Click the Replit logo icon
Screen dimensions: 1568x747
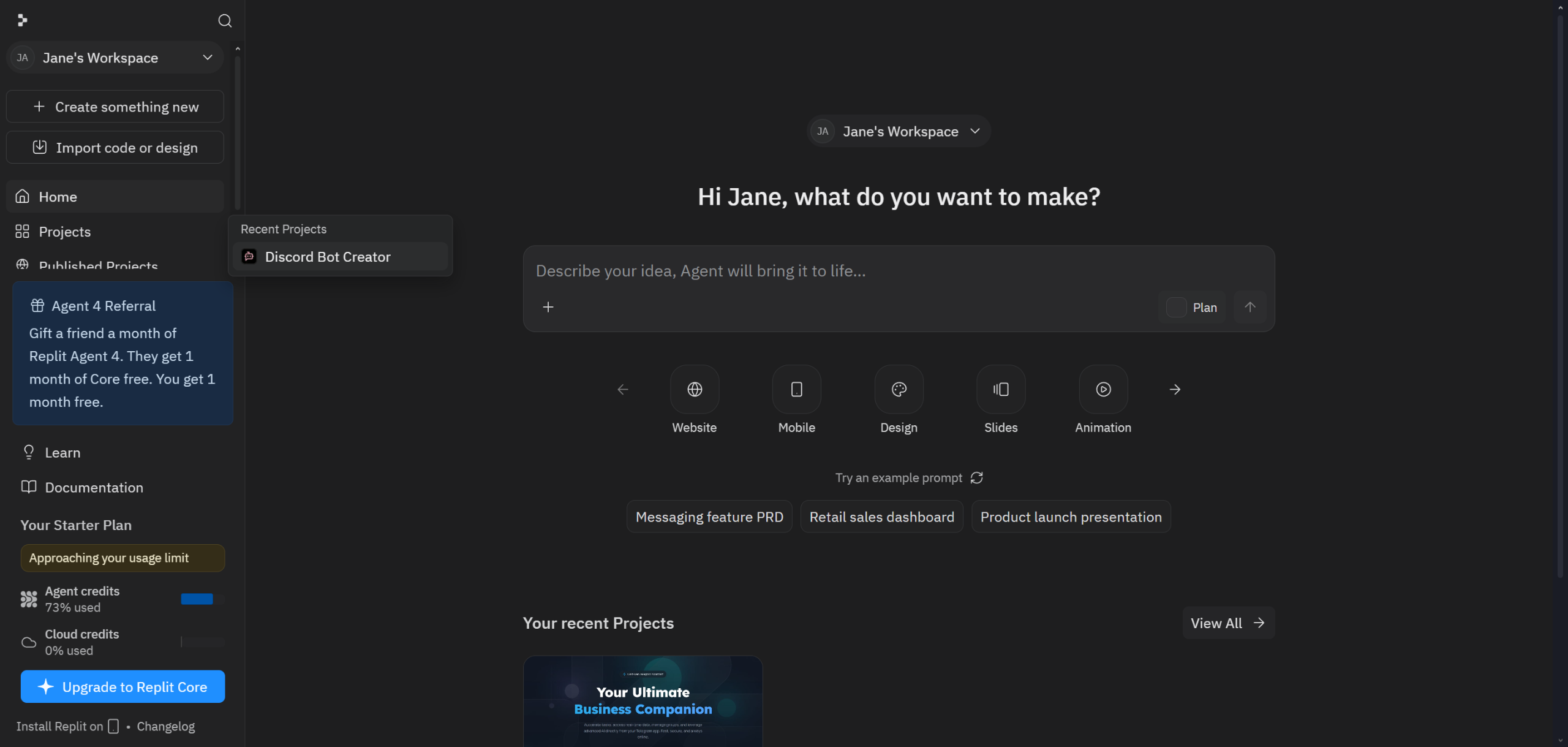click(22, 21)
